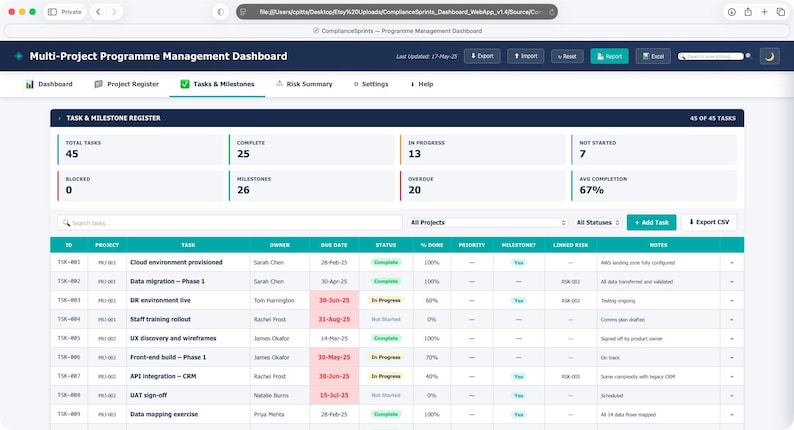Screen dimensions: 794x430
Task: Click task name UAT sign-off
Action: coord(148,396)
